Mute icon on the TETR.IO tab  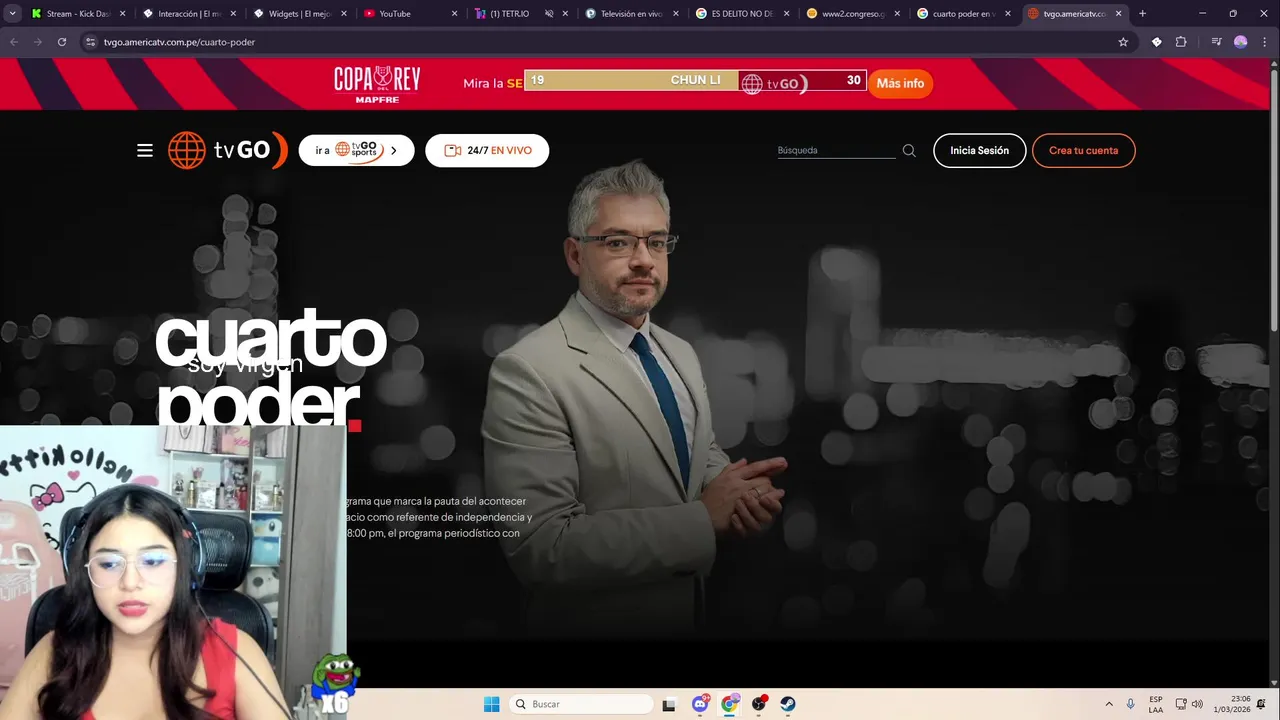(549, 14)
